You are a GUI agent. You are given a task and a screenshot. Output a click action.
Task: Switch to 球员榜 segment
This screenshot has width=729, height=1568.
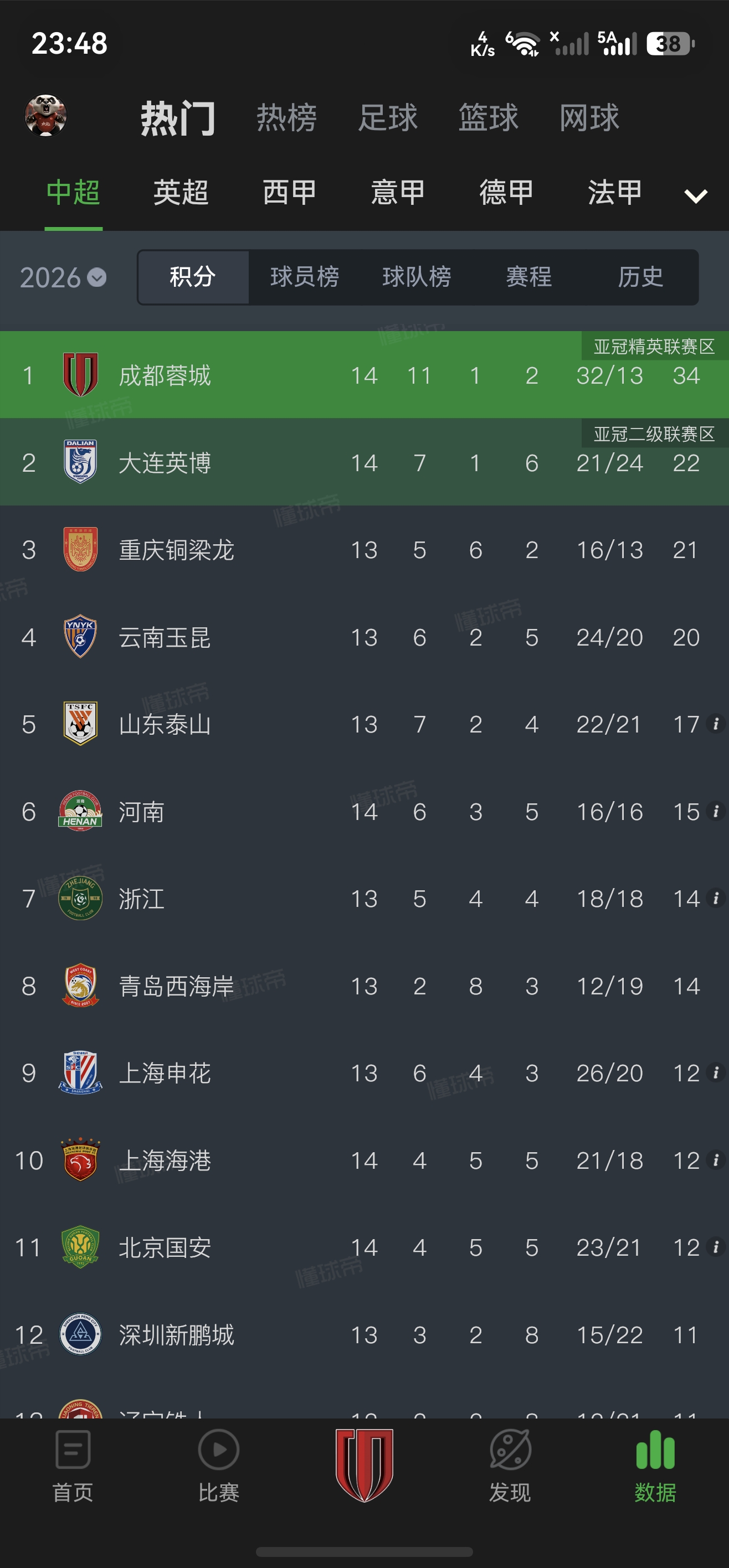point(305,277)
